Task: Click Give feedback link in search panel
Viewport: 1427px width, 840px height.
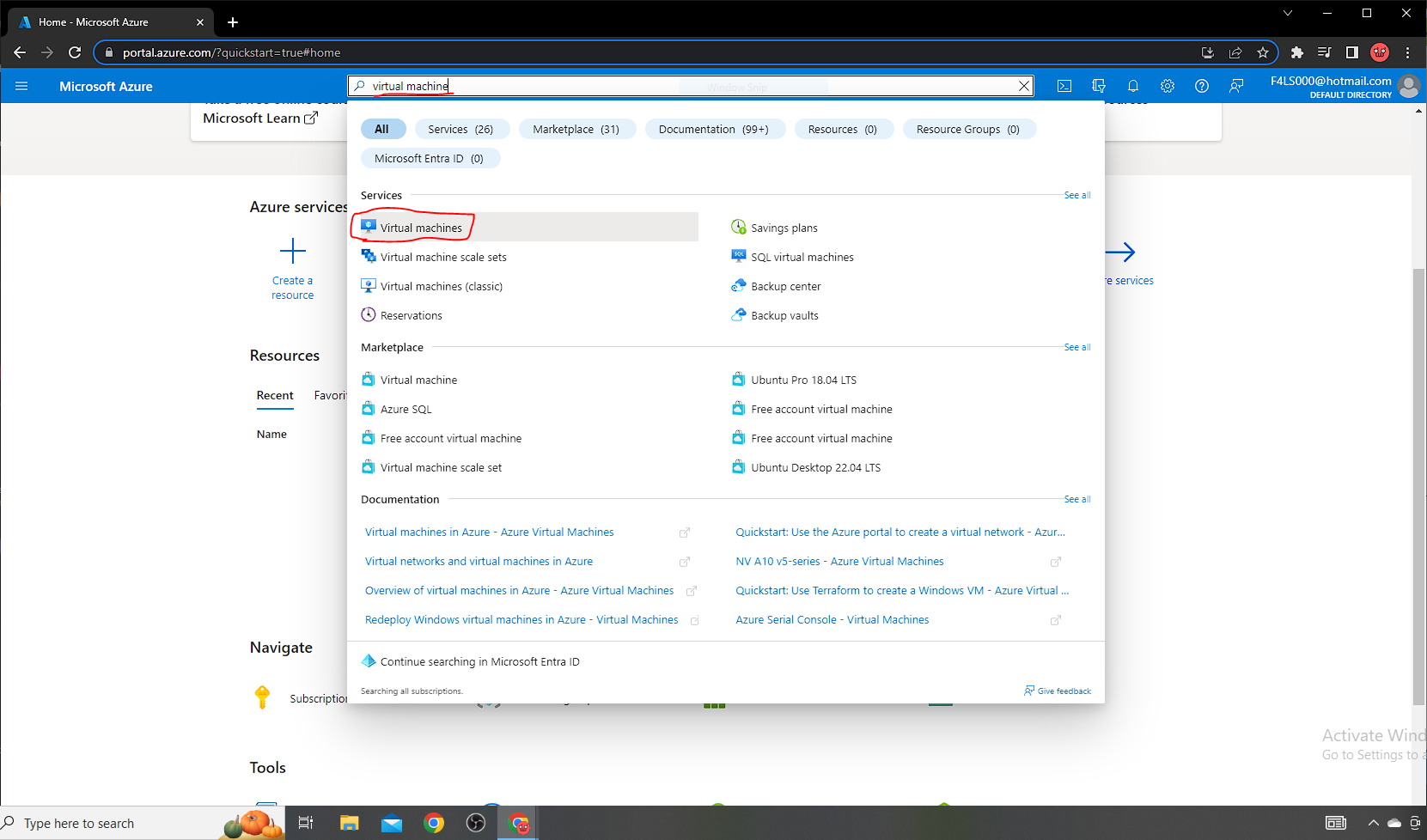Action: 1058,691
